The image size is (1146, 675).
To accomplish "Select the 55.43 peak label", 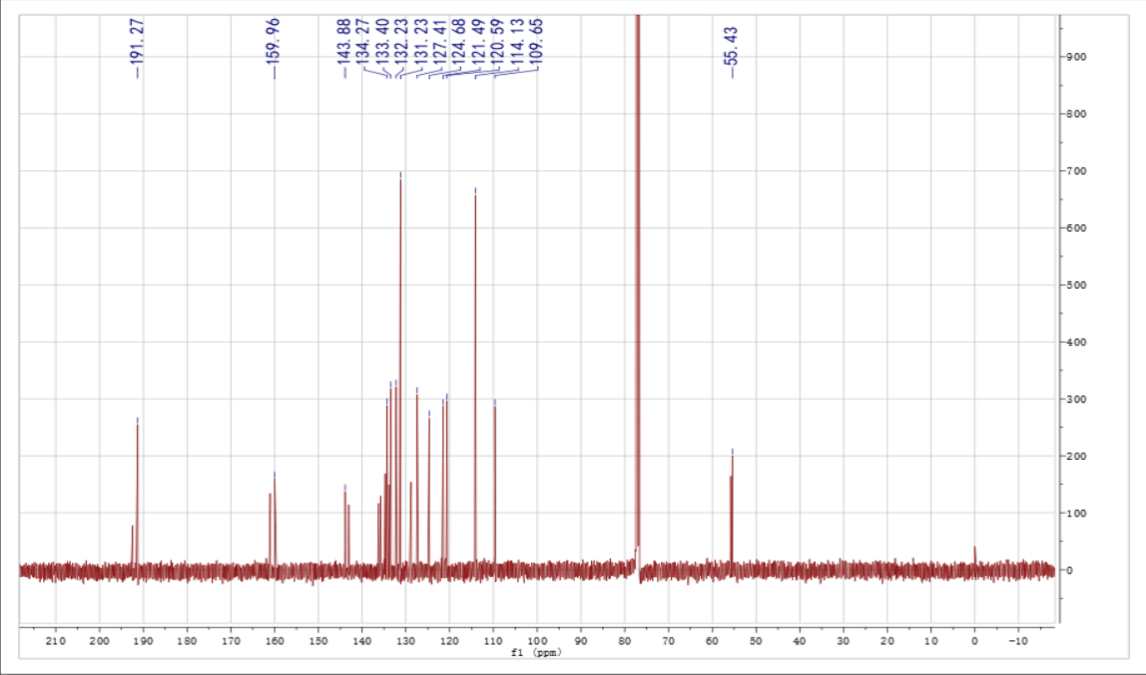I will (x=732, y=52).
